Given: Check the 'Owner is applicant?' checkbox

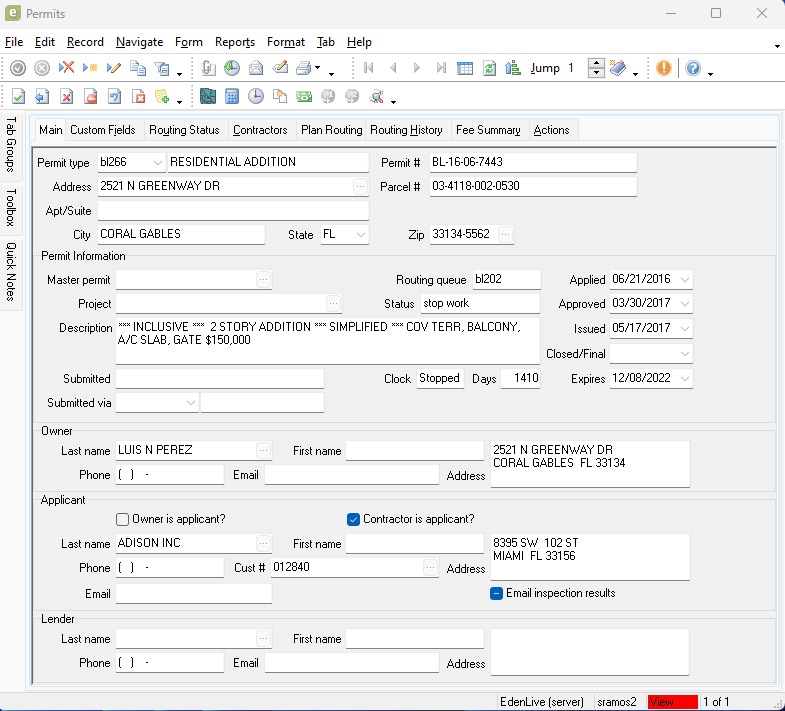Looking at the screenshot, I should tap(123, 519).
